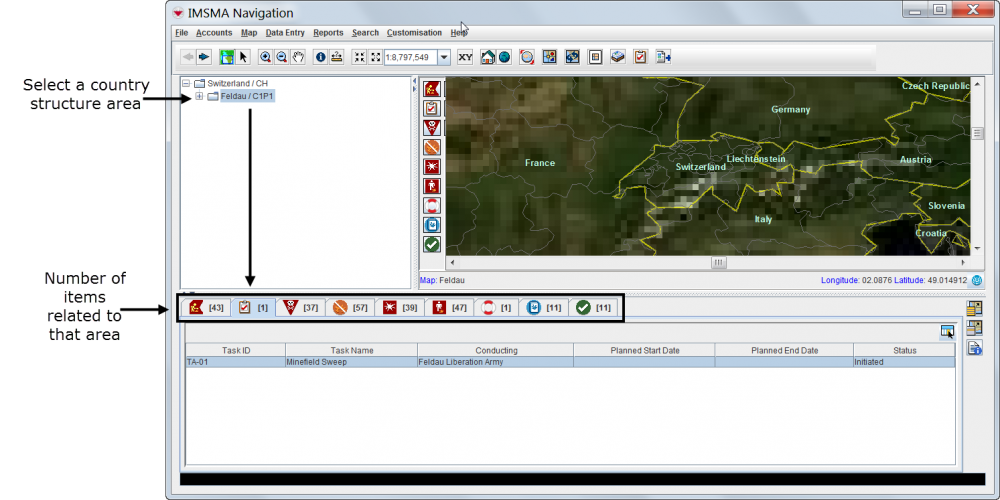
Task: Click the zoom in magnifier tool
Action: tap(266, 57)
